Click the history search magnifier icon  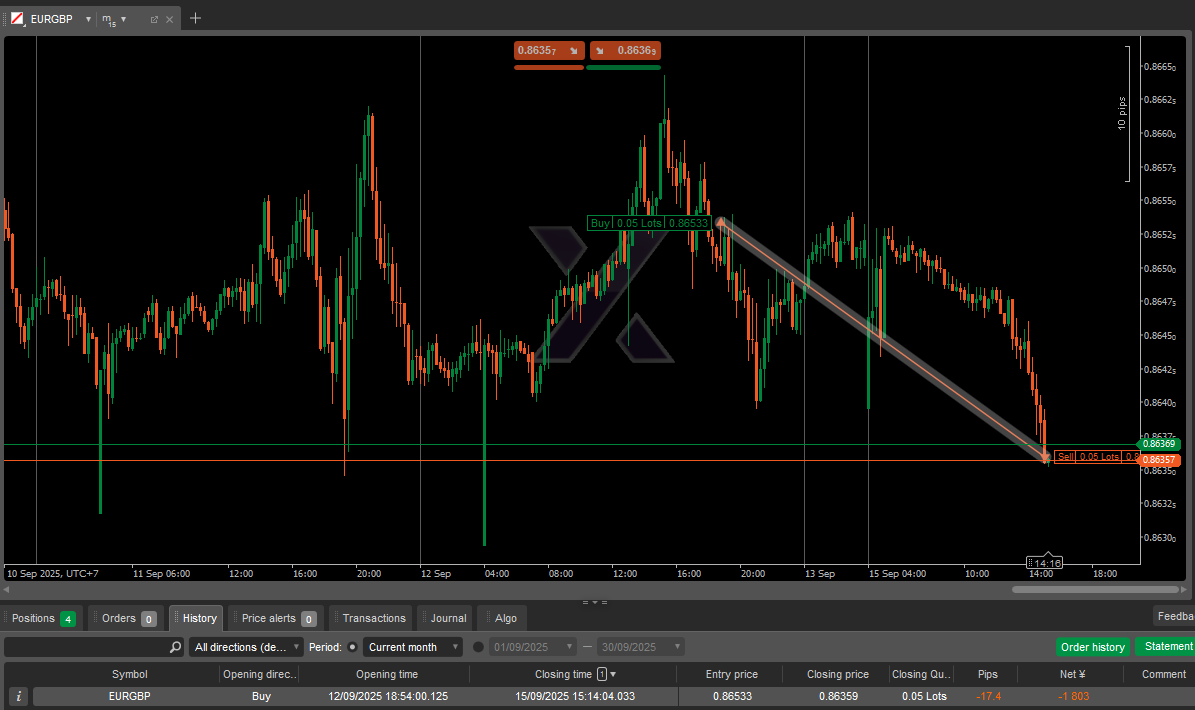click(x=175, y=647)
